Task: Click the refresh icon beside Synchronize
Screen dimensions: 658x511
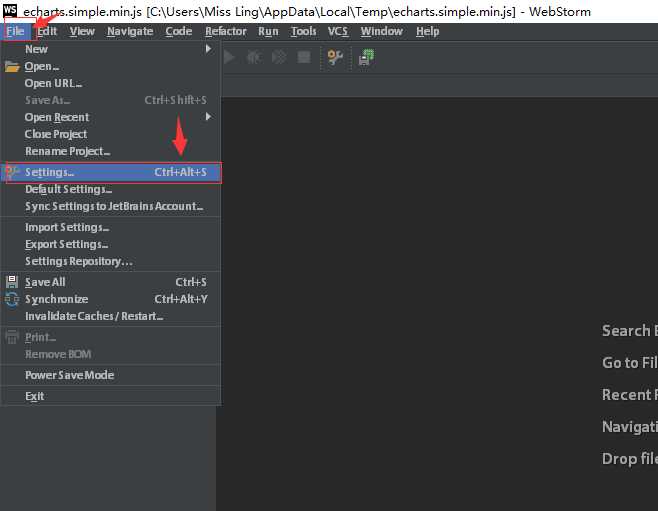Action: point(12,299)
